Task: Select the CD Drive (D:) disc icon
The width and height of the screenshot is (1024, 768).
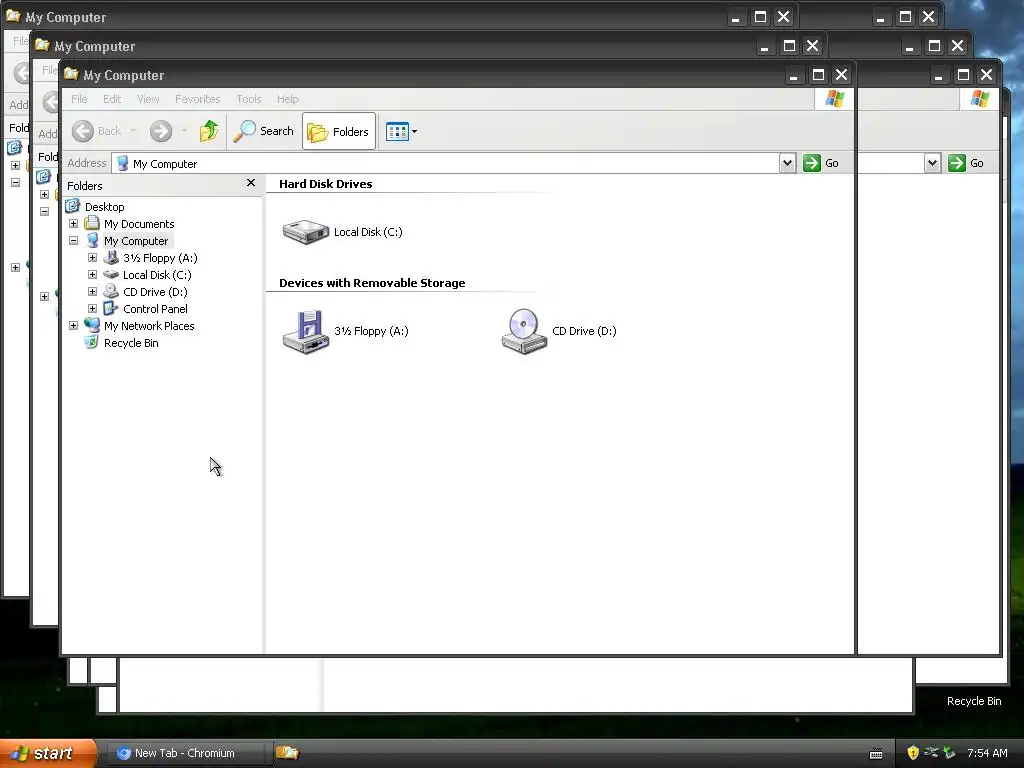Action: (524, 331)
